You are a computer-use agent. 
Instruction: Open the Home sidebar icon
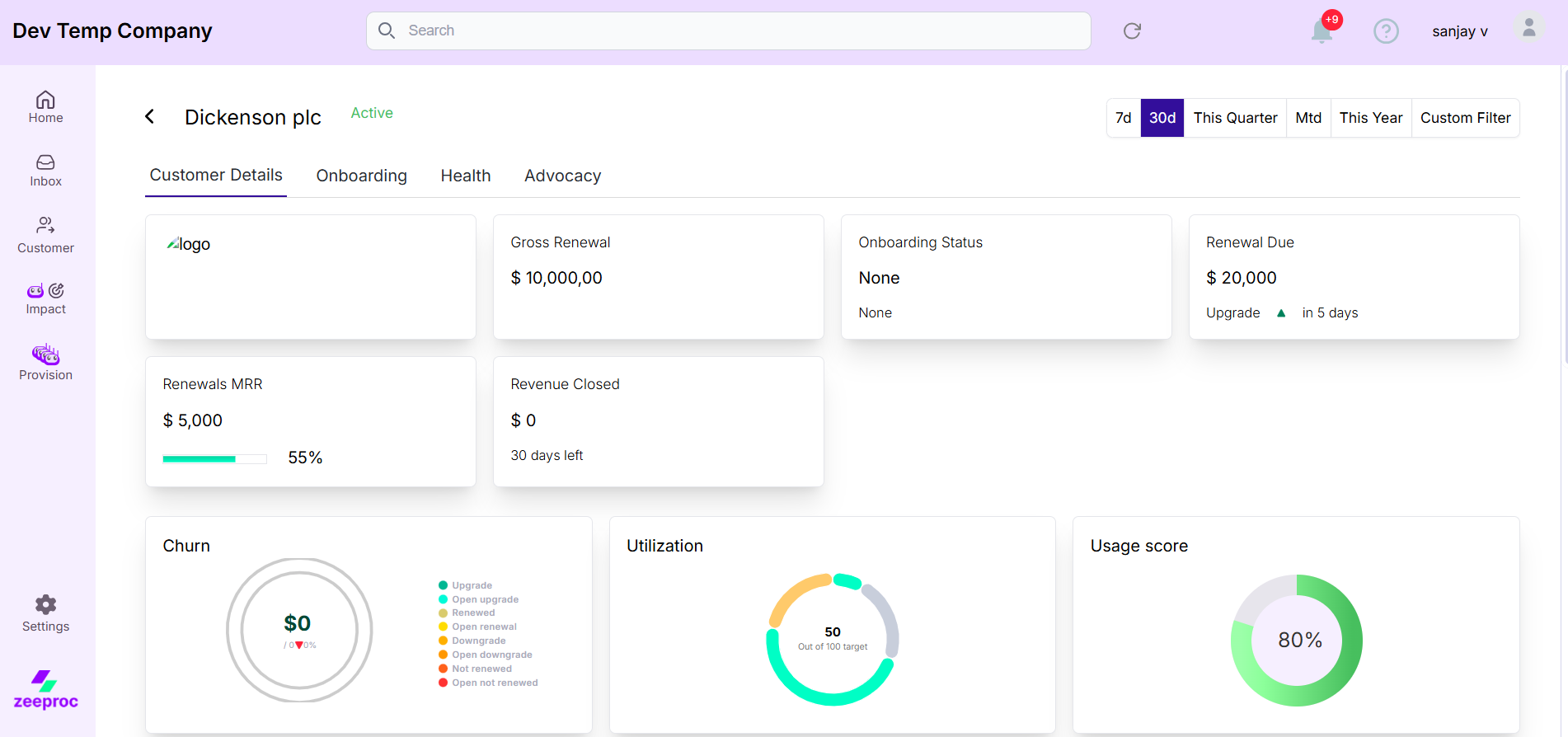pyautogui.click(x=45, y=107)
